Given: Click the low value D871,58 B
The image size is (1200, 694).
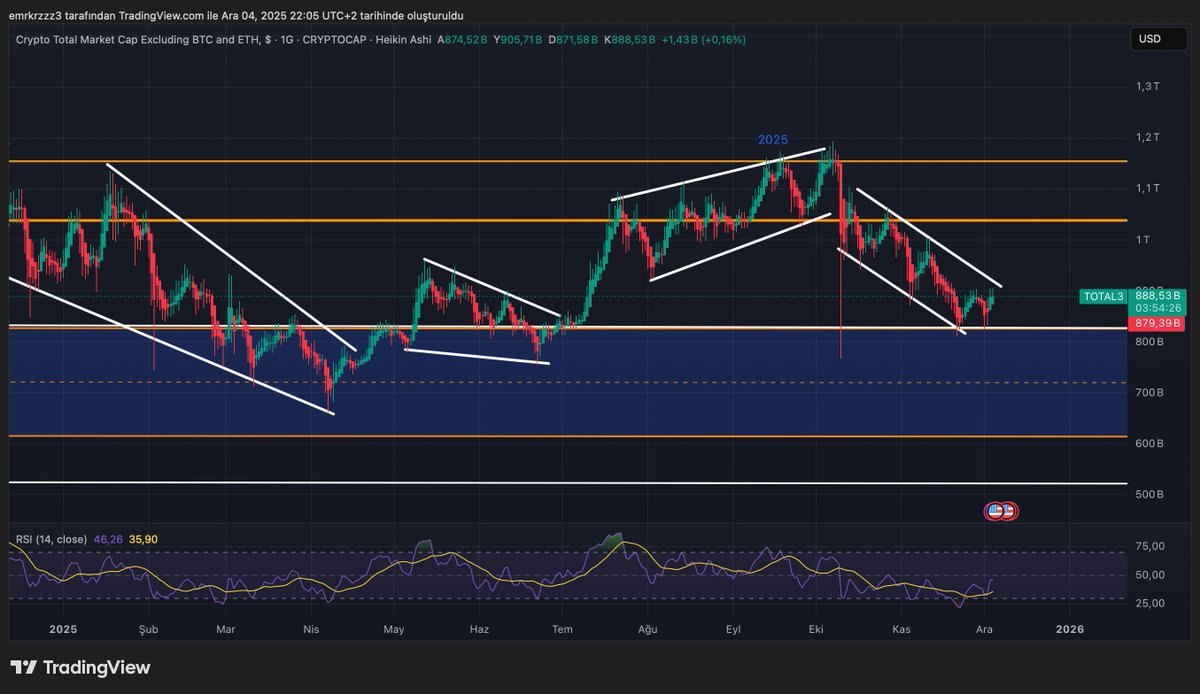Looking at the screenshot, I should [574, 40].
